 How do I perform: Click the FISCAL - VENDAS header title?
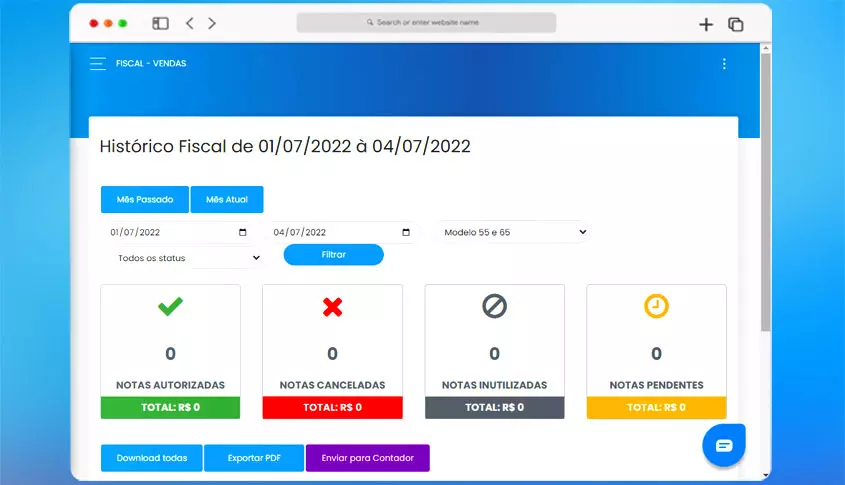point(151,64)
